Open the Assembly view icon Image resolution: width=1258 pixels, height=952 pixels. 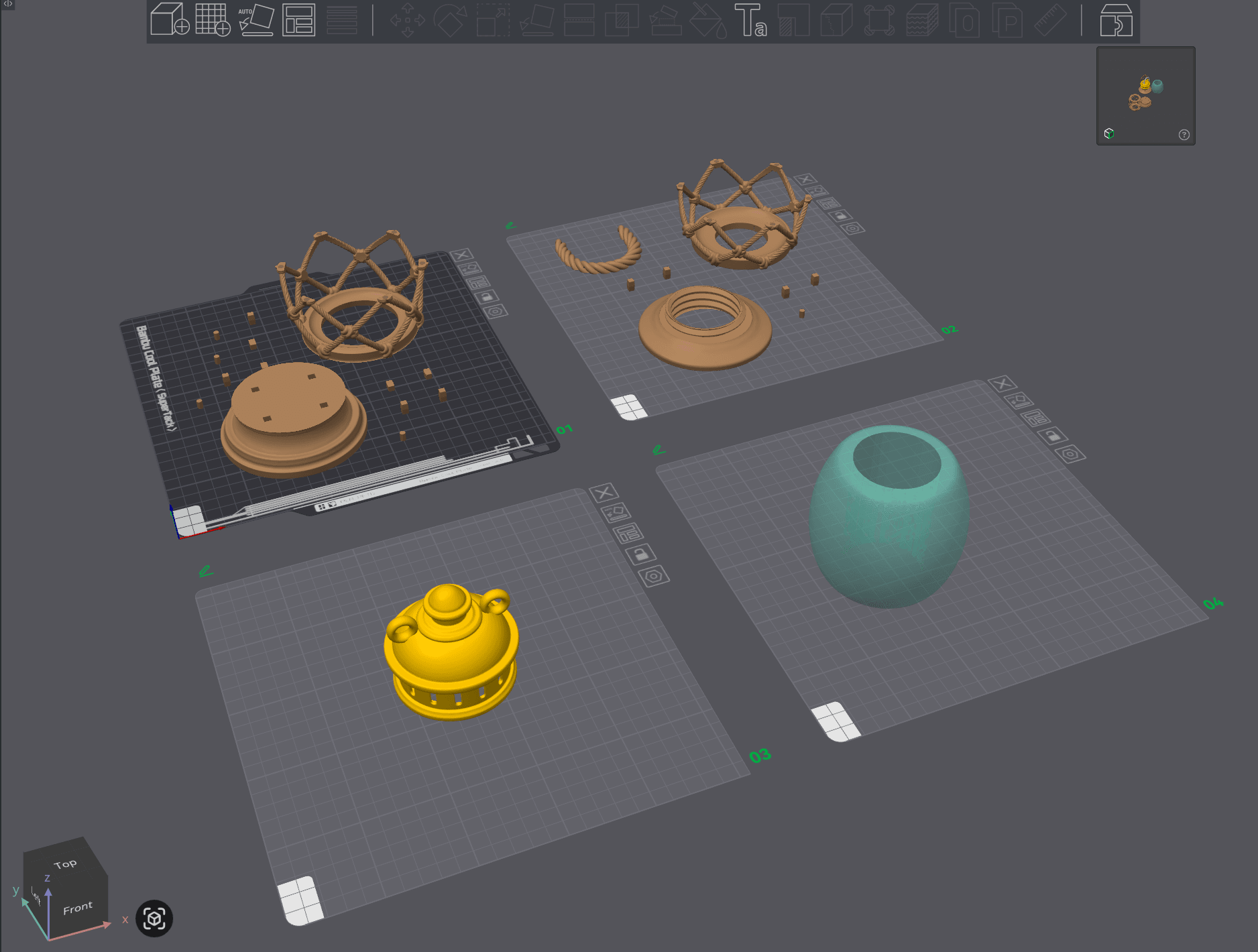1117,19
